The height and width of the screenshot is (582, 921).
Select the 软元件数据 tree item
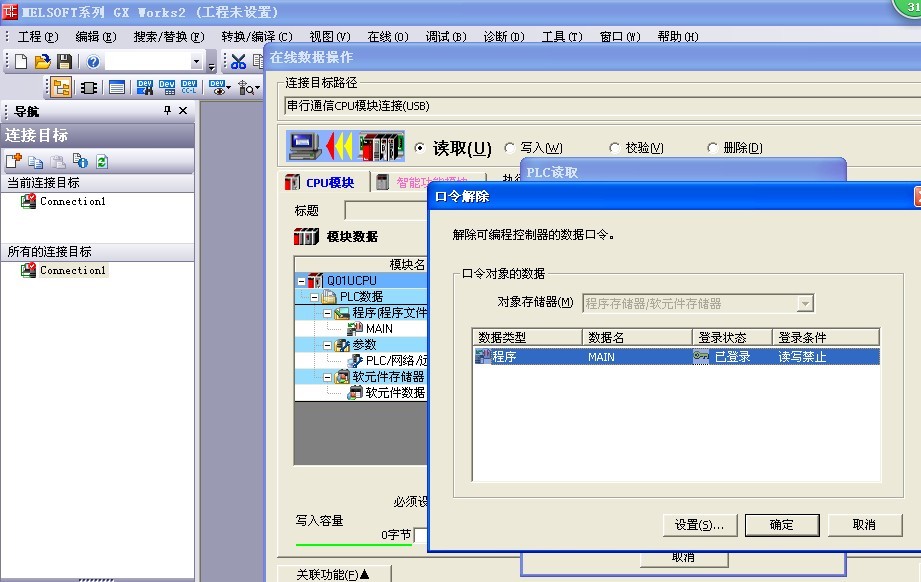pos(395,393)
